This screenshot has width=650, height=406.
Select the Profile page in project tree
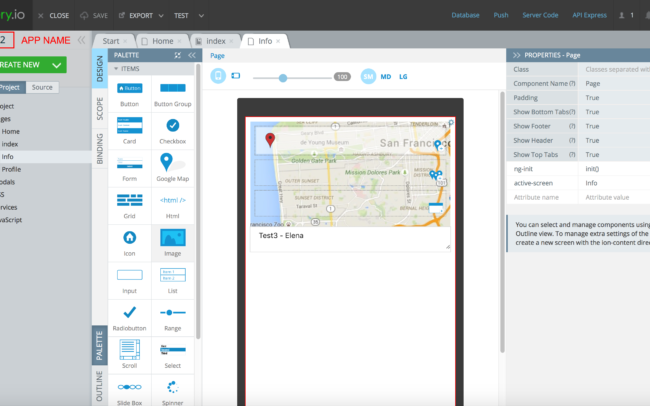coord(11,169)
